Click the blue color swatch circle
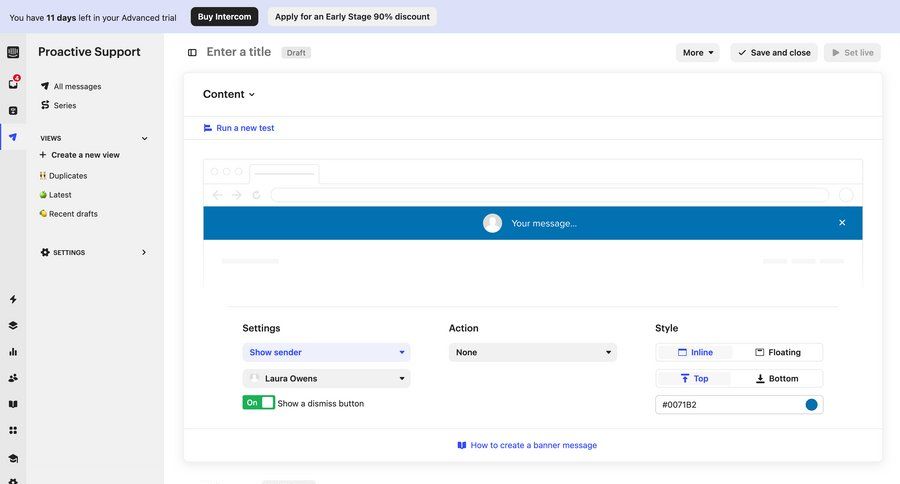Image resolution: width=900 pixels, height=484 pixels. pyautogui.click(x=811, y=405)
